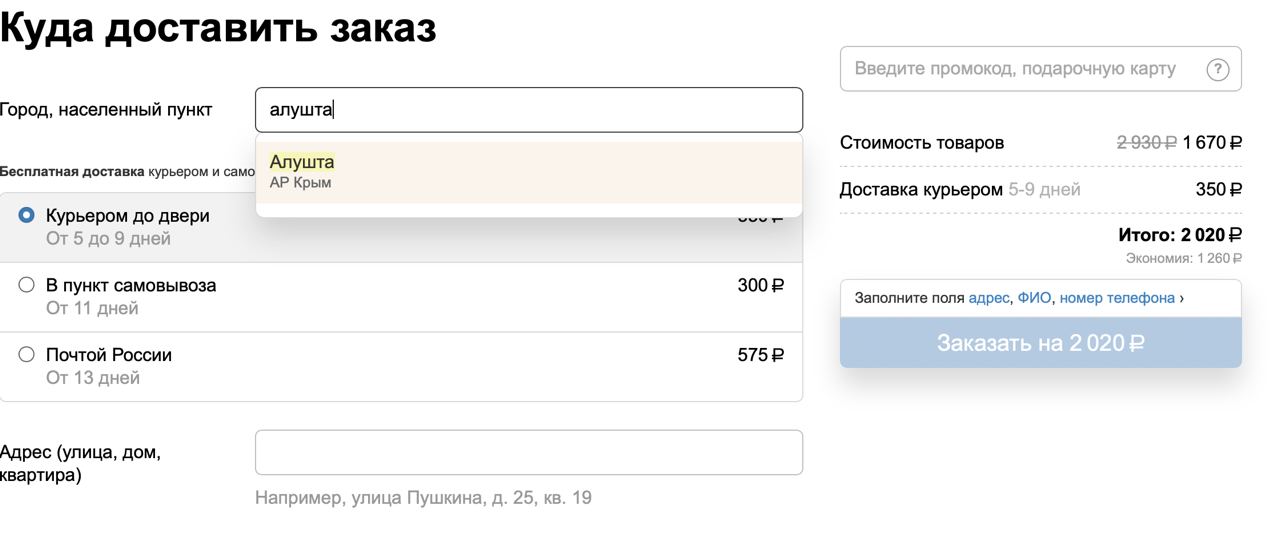
Task: Focus the city input field containing алушта
Action: pyautogui.click(x=529, y=110)
